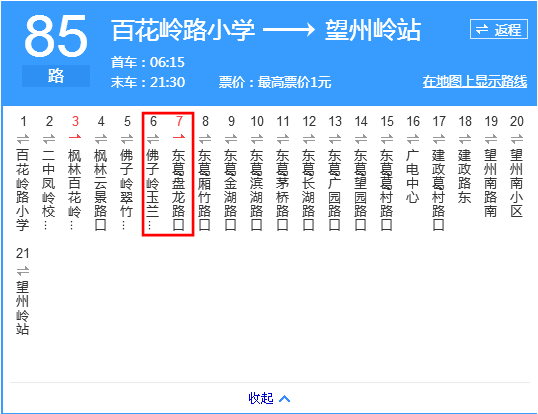Click transfer arrows icon under stop 19
538x414 pixels.
point(491,139)
